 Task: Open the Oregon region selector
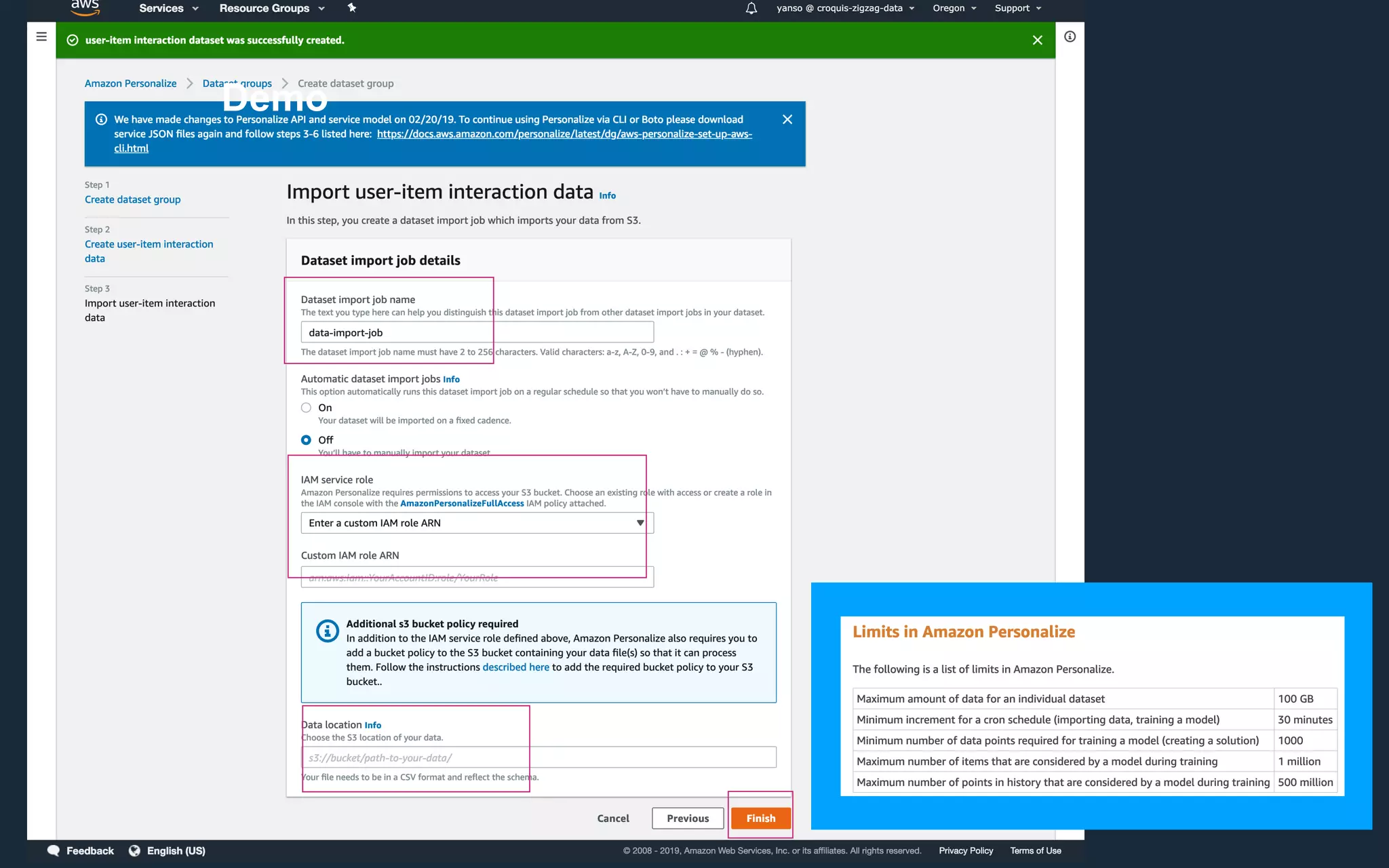[x=954, y=8]
